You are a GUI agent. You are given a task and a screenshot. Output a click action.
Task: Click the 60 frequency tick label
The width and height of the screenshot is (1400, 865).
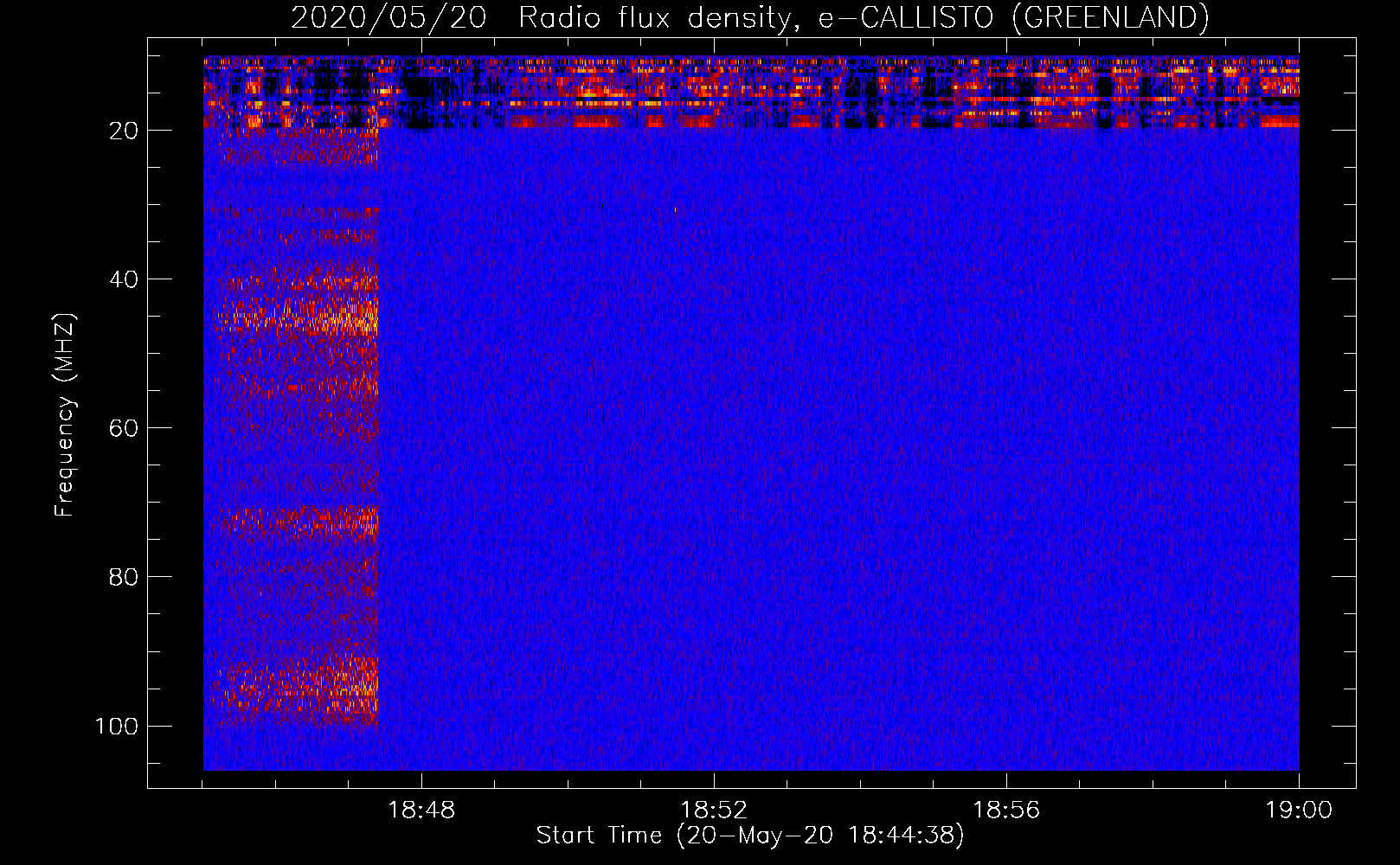point(124,428)
